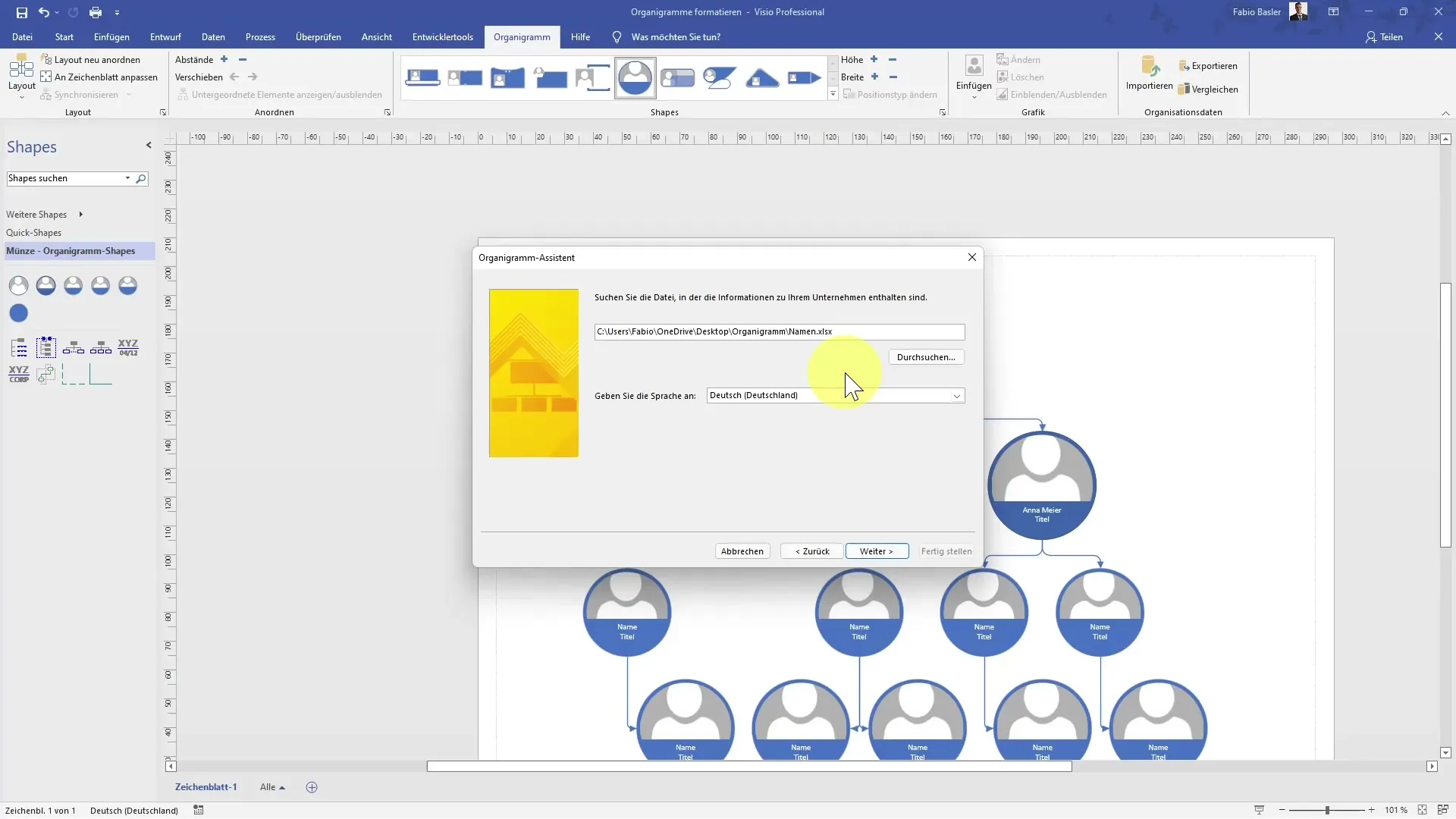This screenshot has height=819, width=1456.
Task: Add a new page with the plus icon
Action: pyautogui.click(x=312, y=787)
